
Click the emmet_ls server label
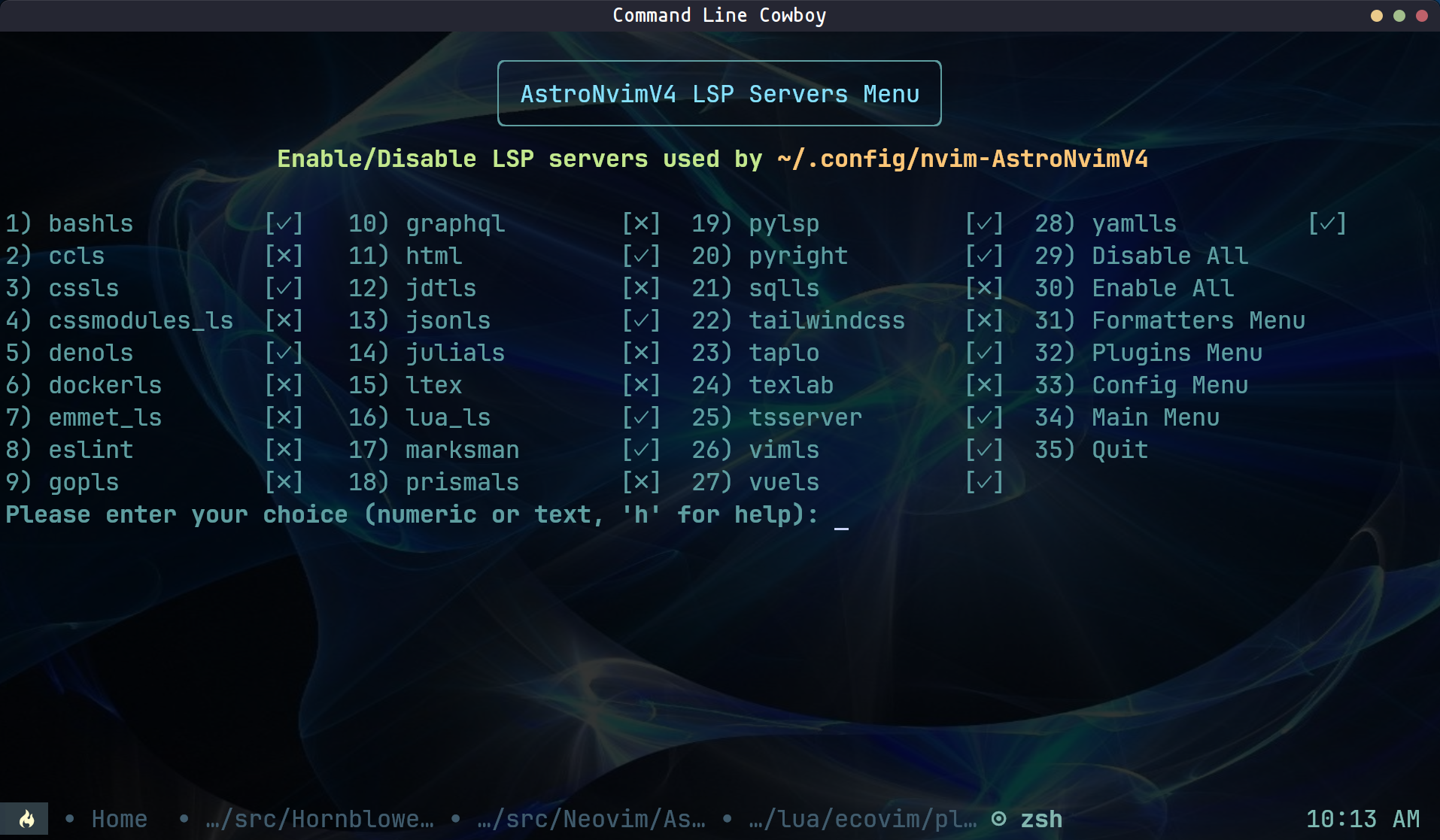coord(105,417)
